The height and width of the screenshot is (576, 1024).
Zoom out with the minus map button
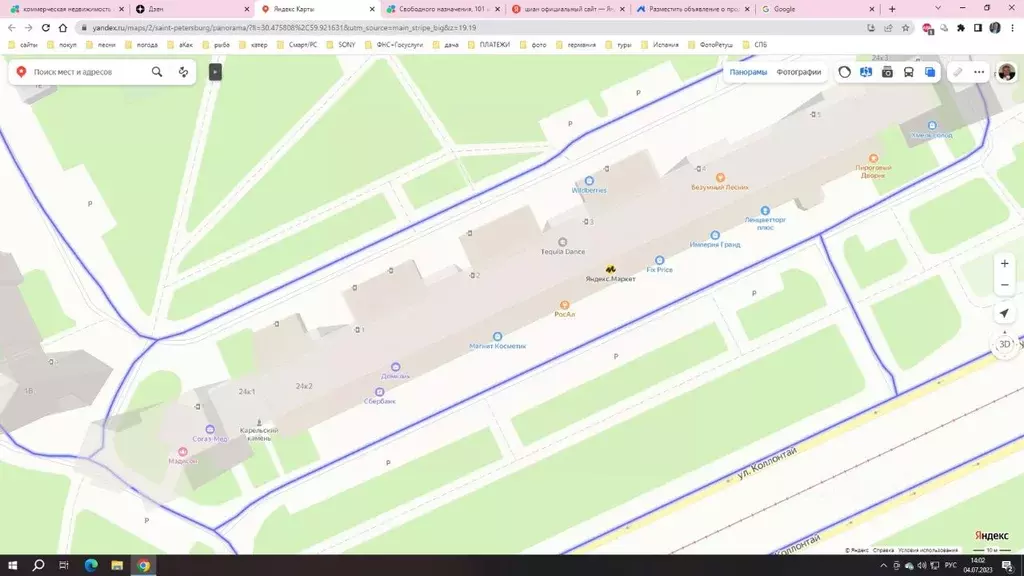click(x=1004, y=285)
